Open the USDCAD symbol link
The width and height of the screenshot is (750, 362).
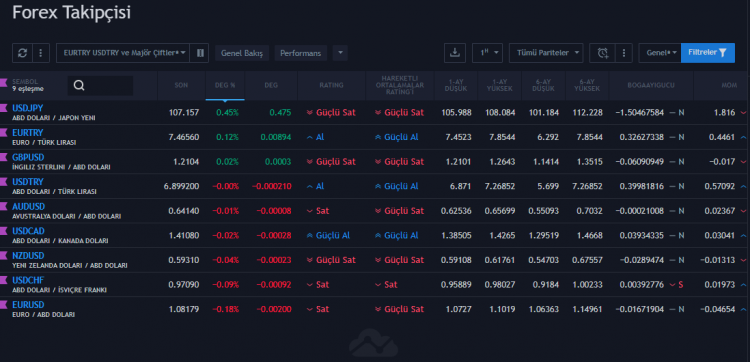(28, 231)
